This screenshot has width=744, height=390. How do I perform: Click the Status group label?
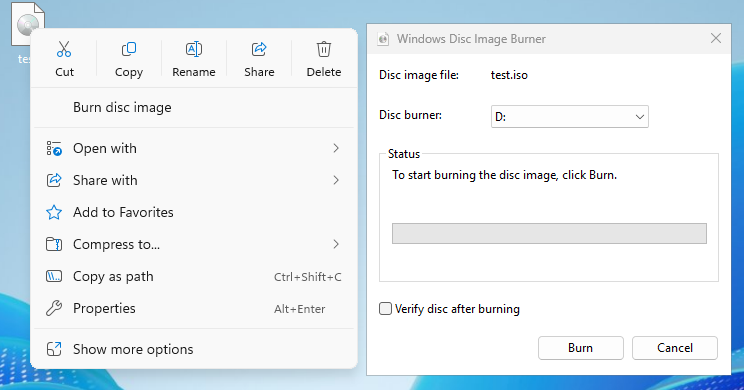[404, 154]
